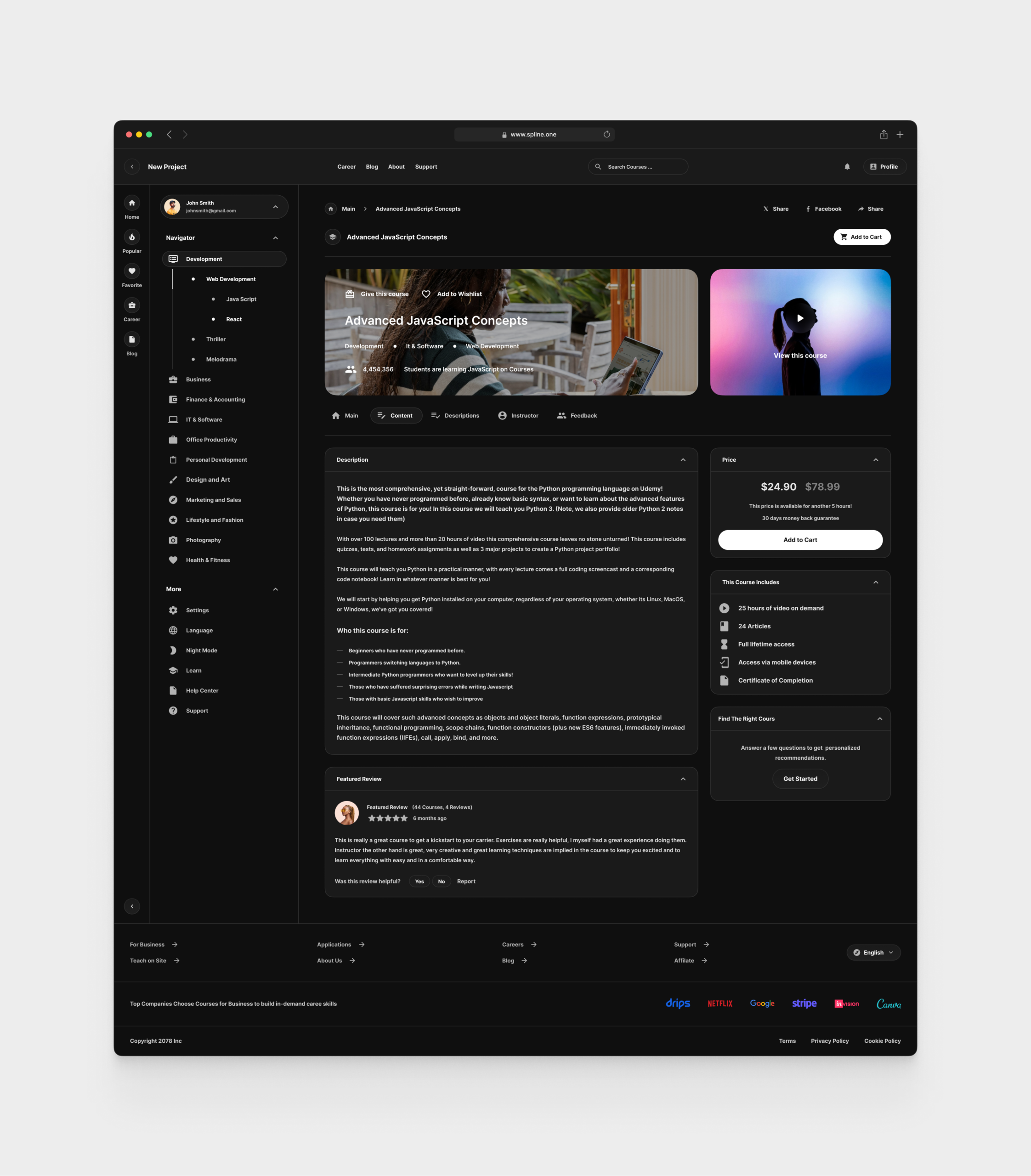This screenshot has height=1176, width=1031.
Task: Select React under Web Development
Action: 233,319
